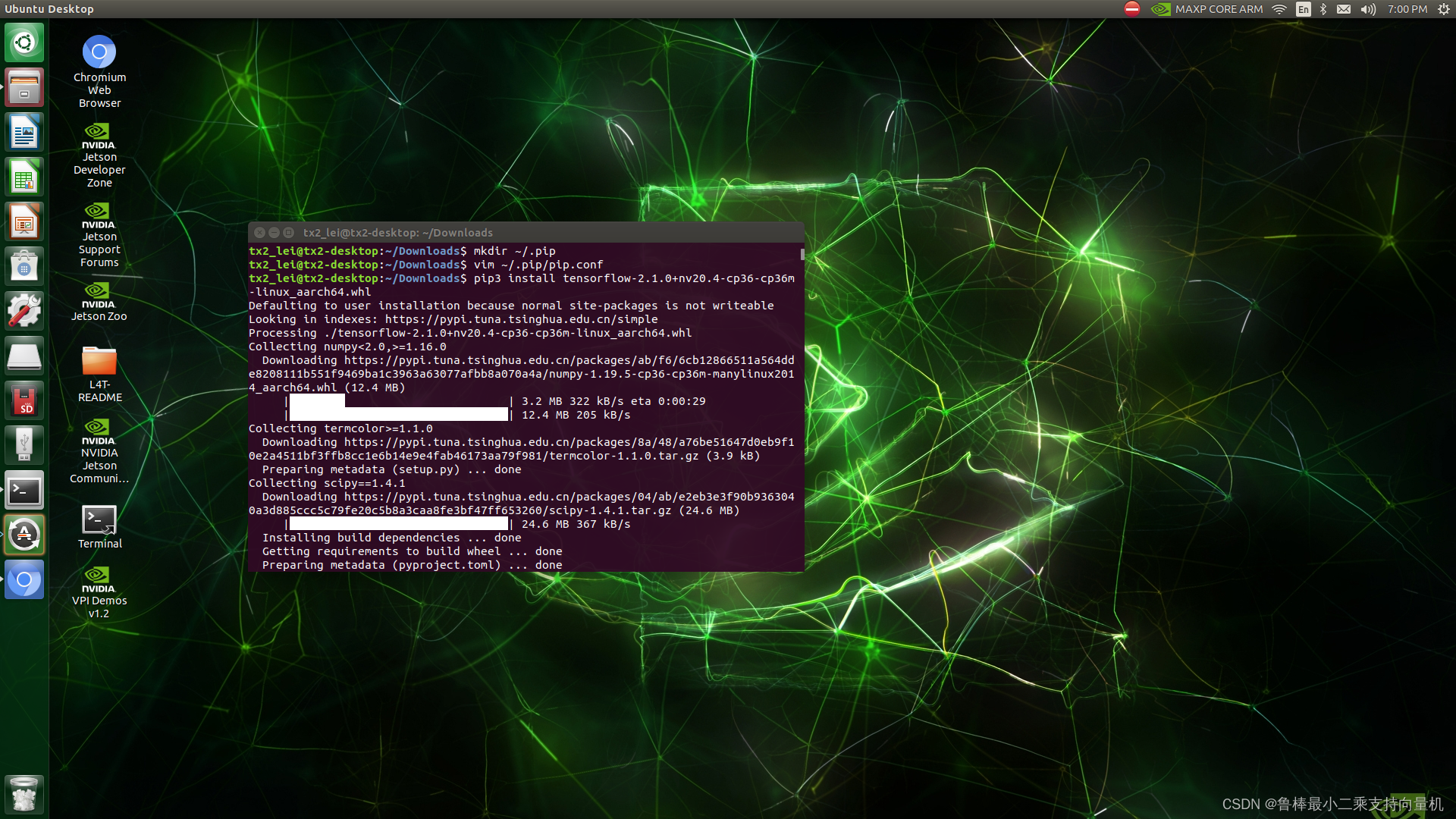Click 'Preparing metadata (pyproject.toml)' line
Viewport: 1456px width, 819px height.
[x=413, y=565]
